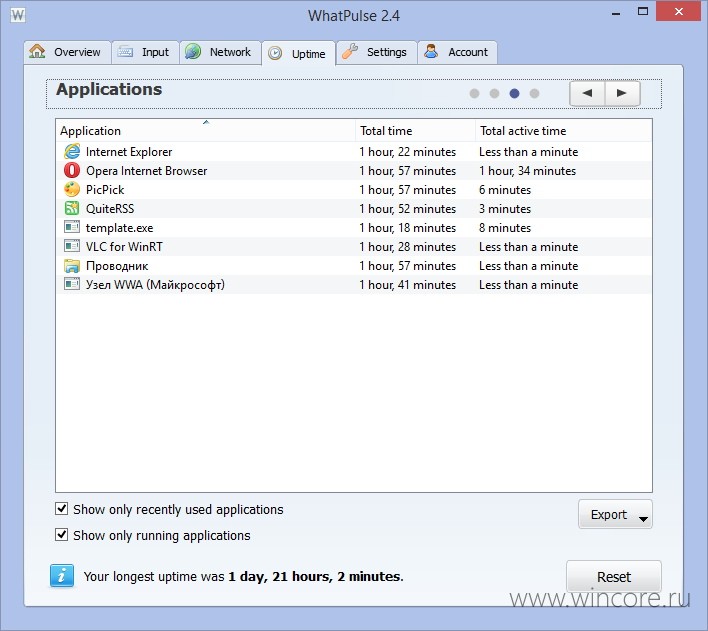Toggle Show only recently used applications
Viewport: 708px width, 631px height.
tap(61, 509)
